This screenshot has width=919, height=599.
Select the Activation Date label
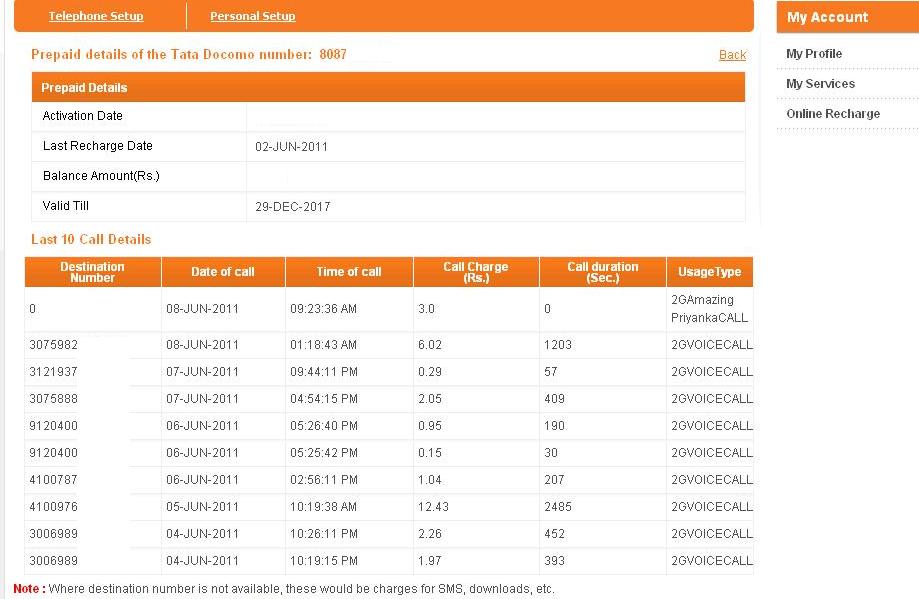coord(83,116)
